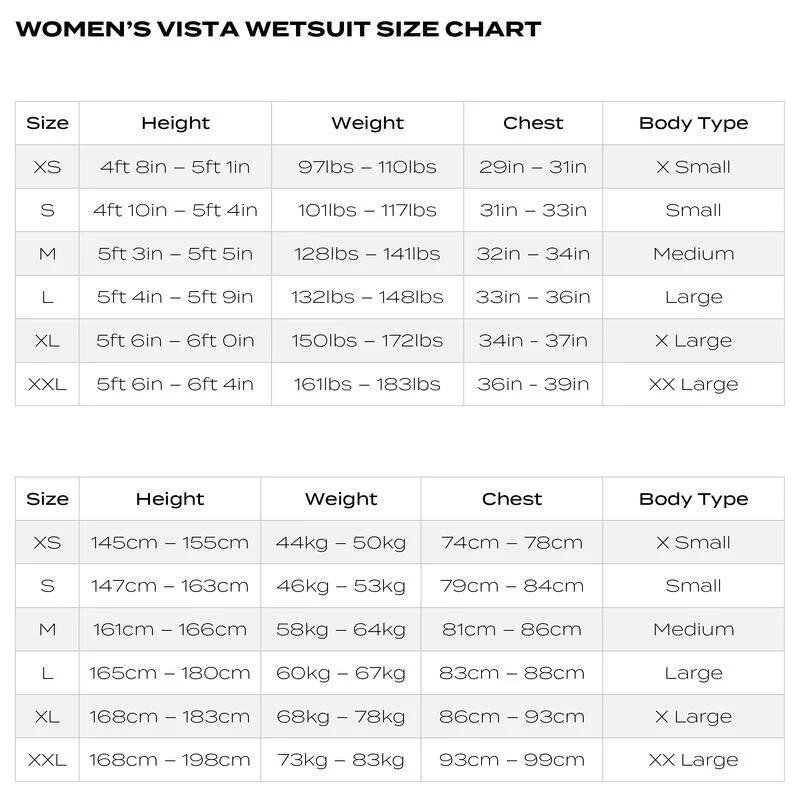
Task: Click the Weight header above the kg values
Action: pyautogui.click(x=341, y=499)
